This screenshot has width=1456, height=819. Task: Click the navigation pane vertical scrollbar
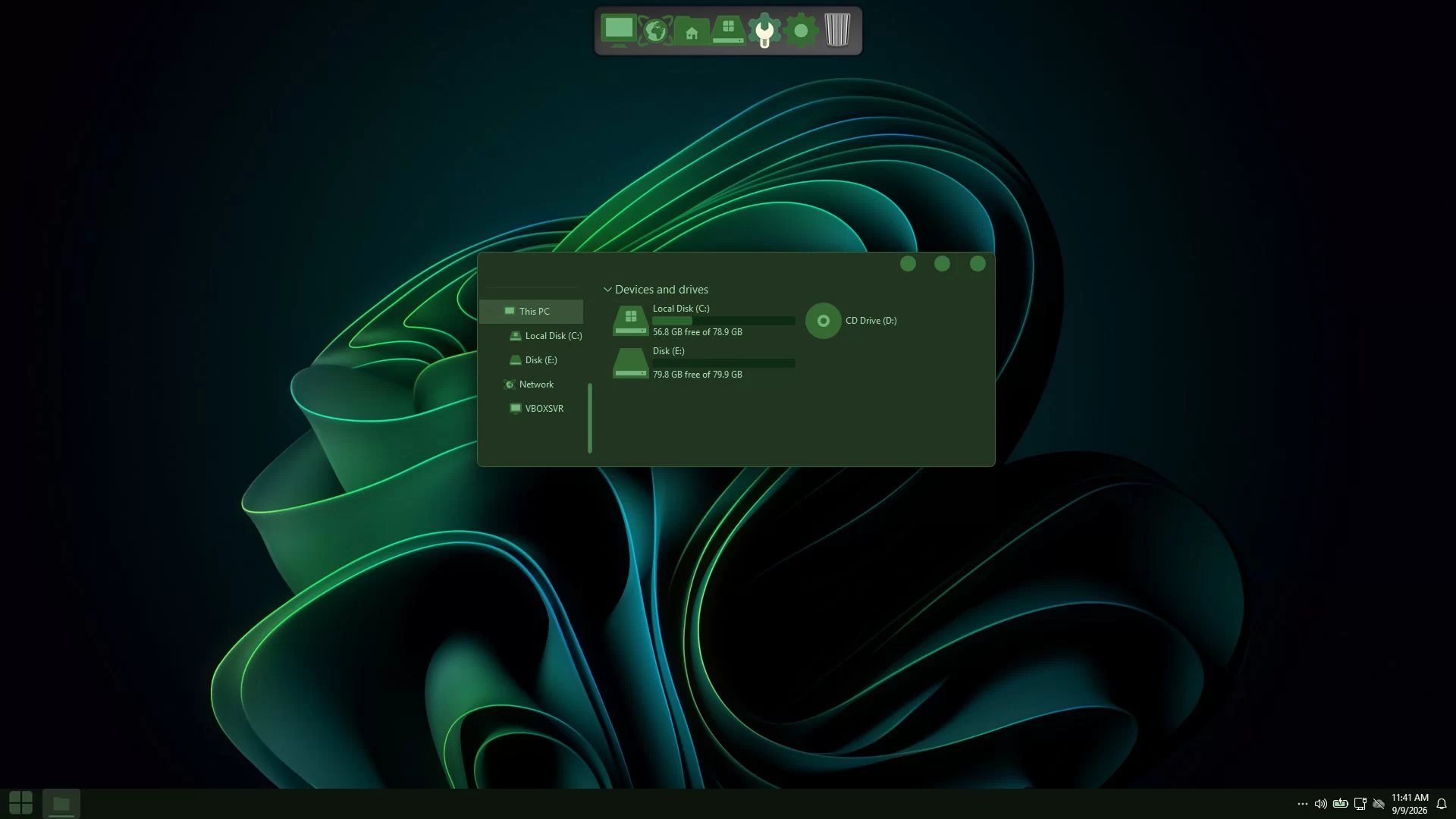tap(590, 419)
